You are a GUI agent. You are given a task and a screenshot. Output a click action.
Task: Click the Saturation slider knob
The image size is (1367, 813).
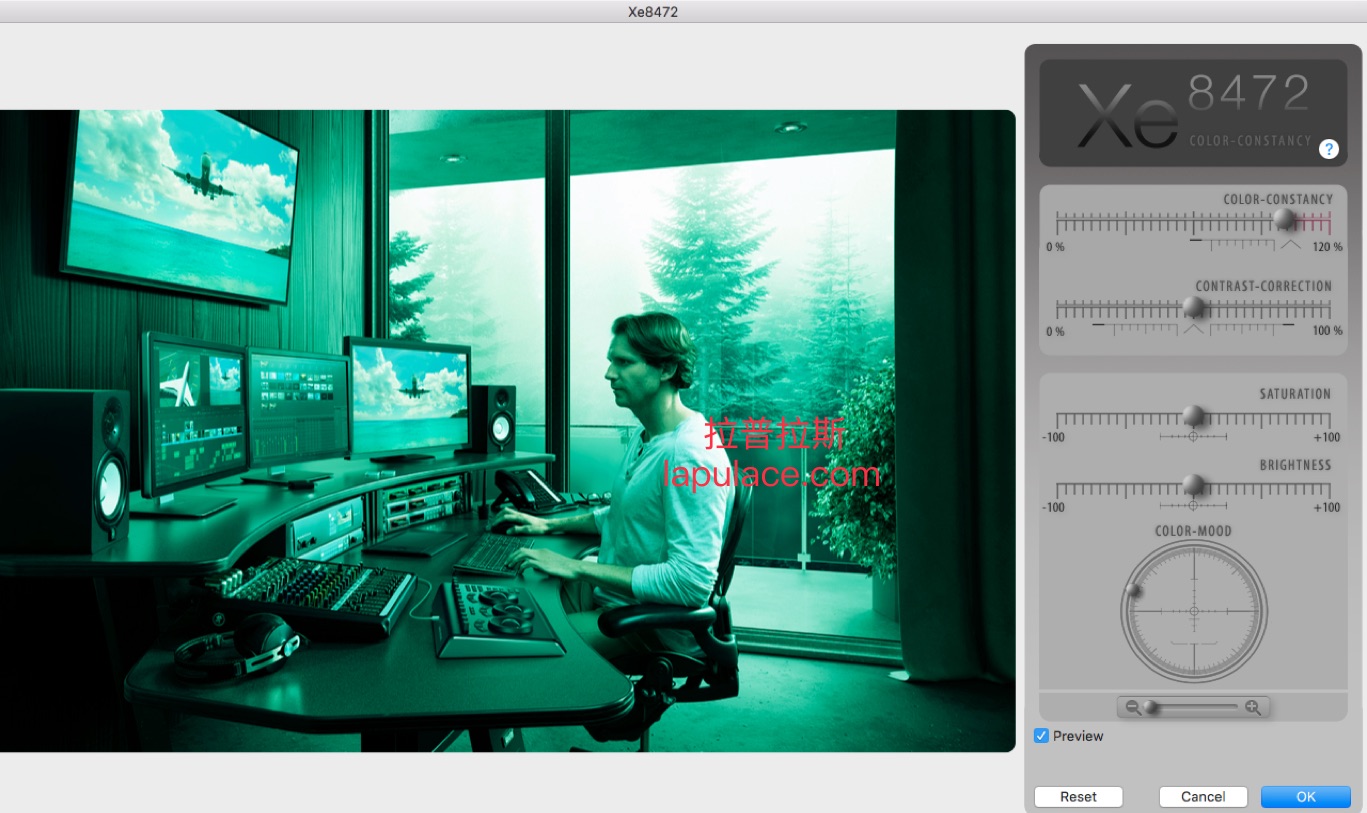pyautogui.click(x=1193, y=415)
